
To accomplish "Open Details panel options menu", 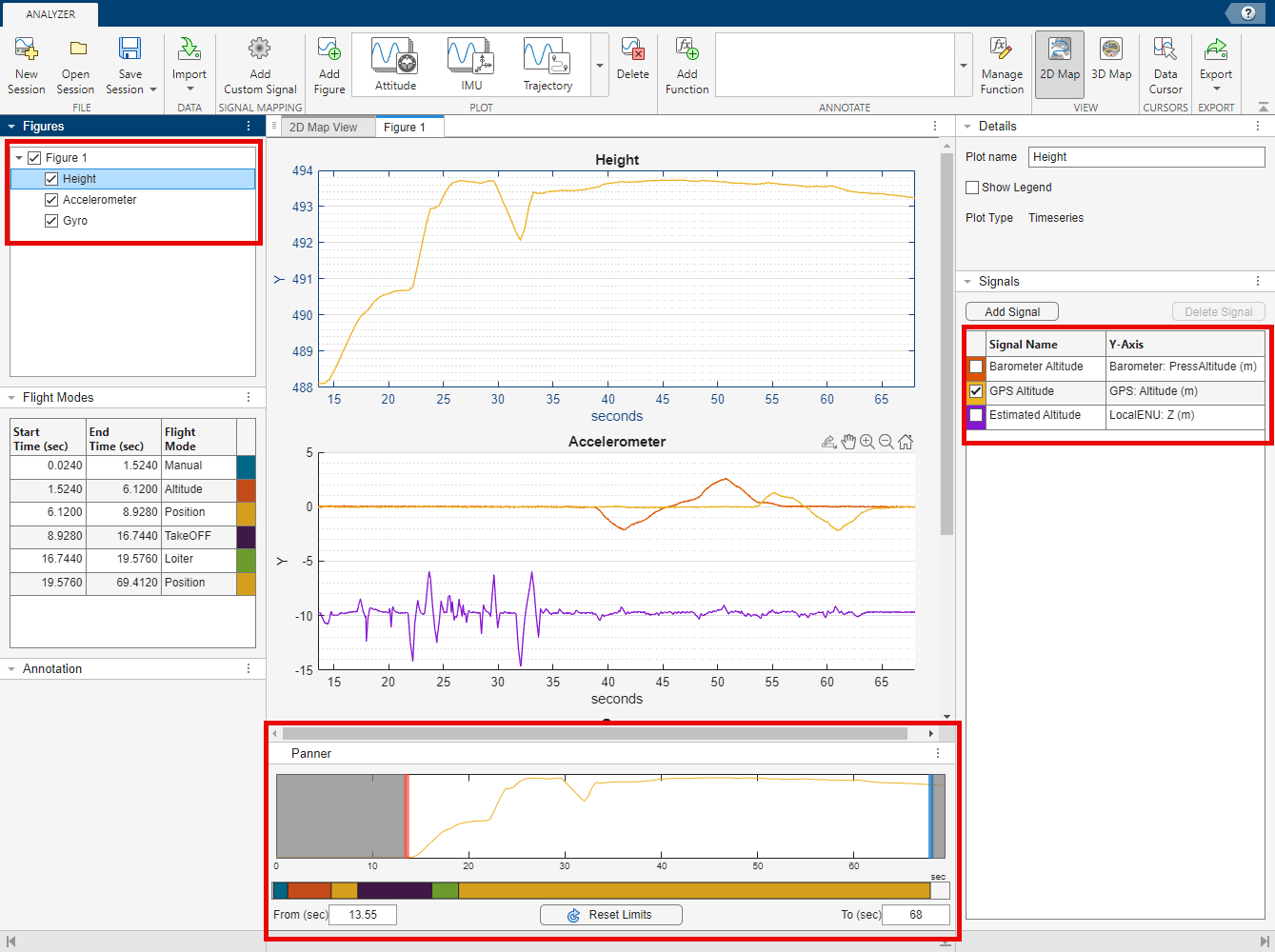I will pyautogui.click(x=1258, y=126).
